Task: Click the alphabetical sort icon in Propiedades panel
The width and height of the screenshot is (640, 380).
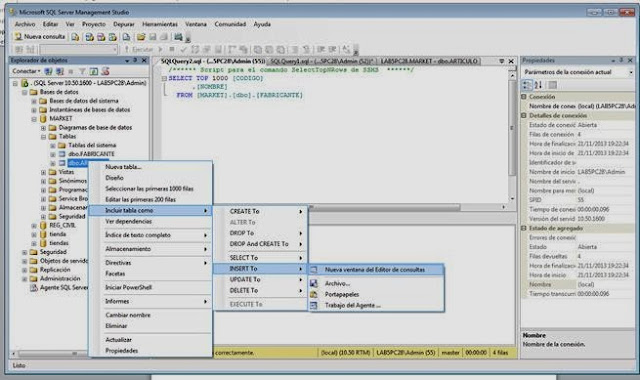Action: coord(538,85)
